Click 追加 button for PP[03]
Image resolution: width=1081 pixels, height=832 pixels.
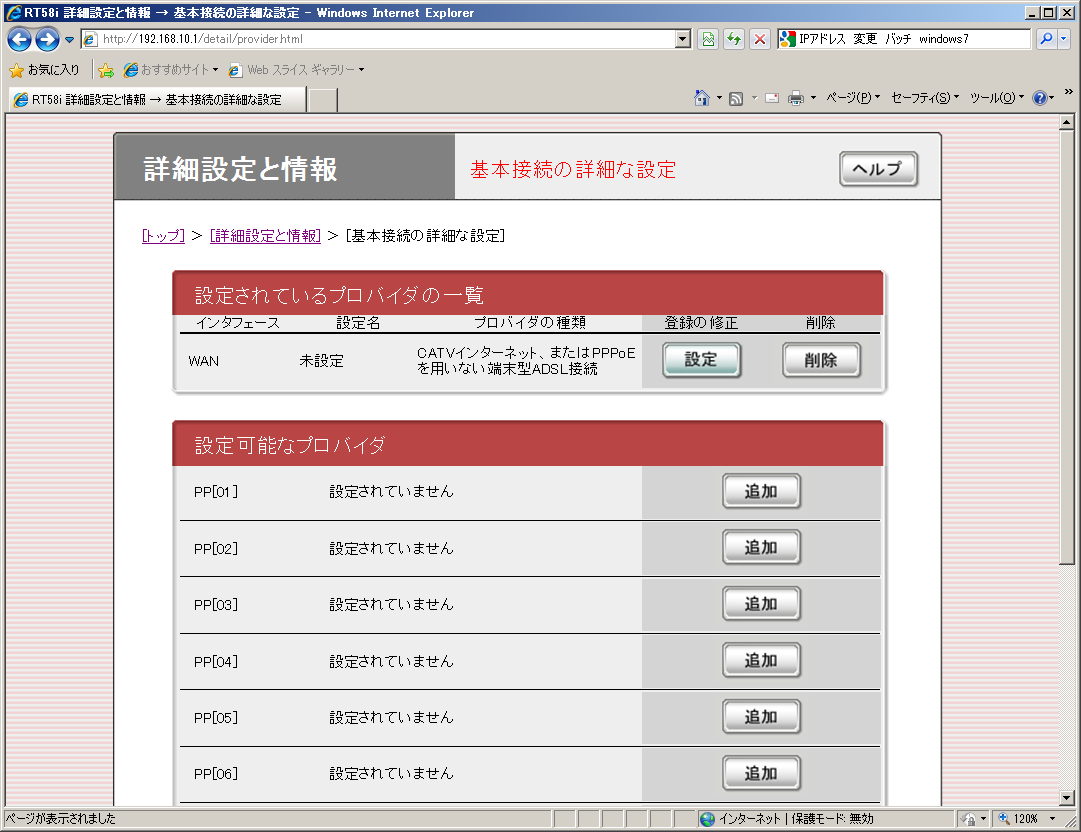761,604
